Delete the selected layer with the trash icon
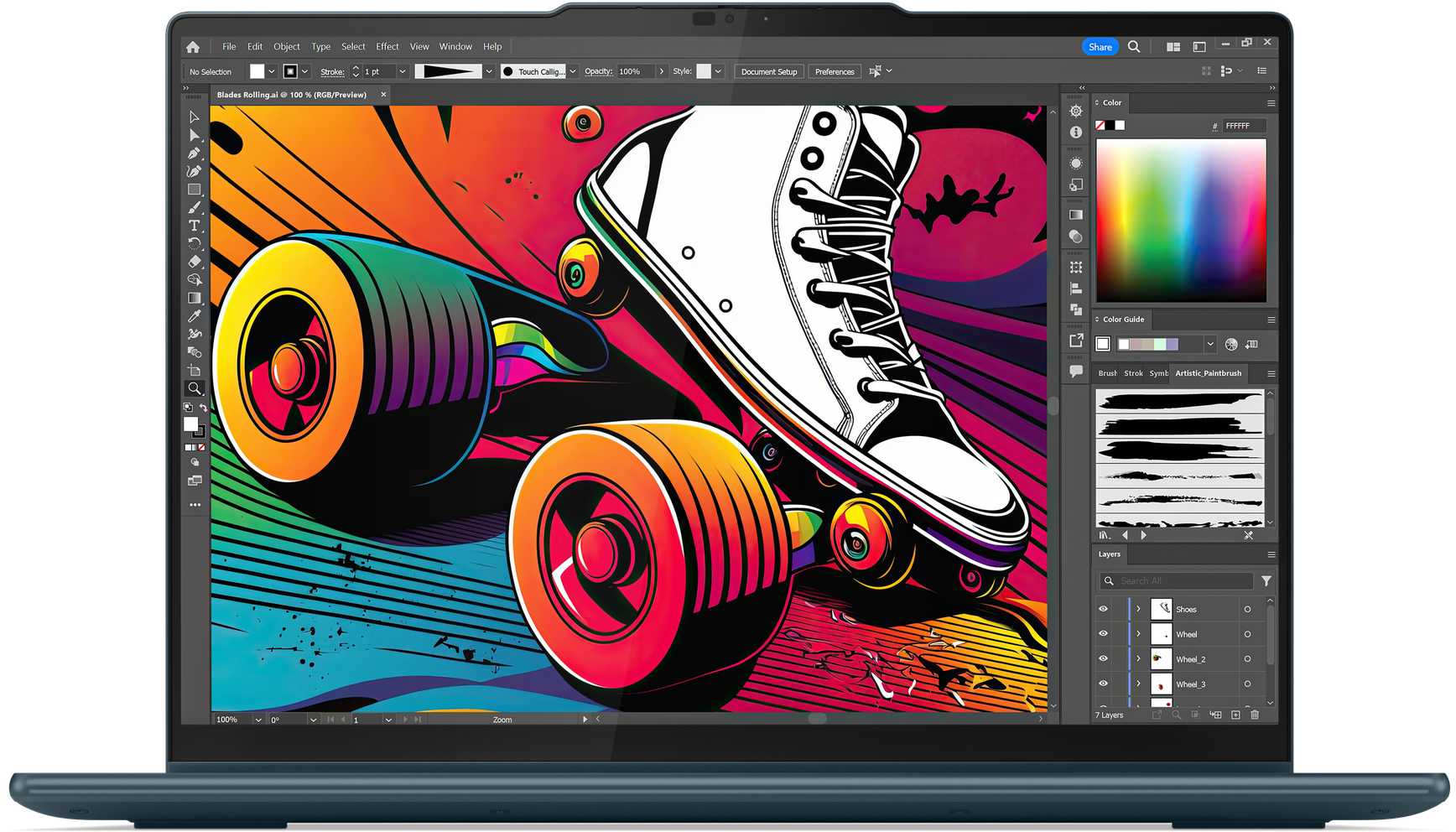 [x=1255, y=715]
